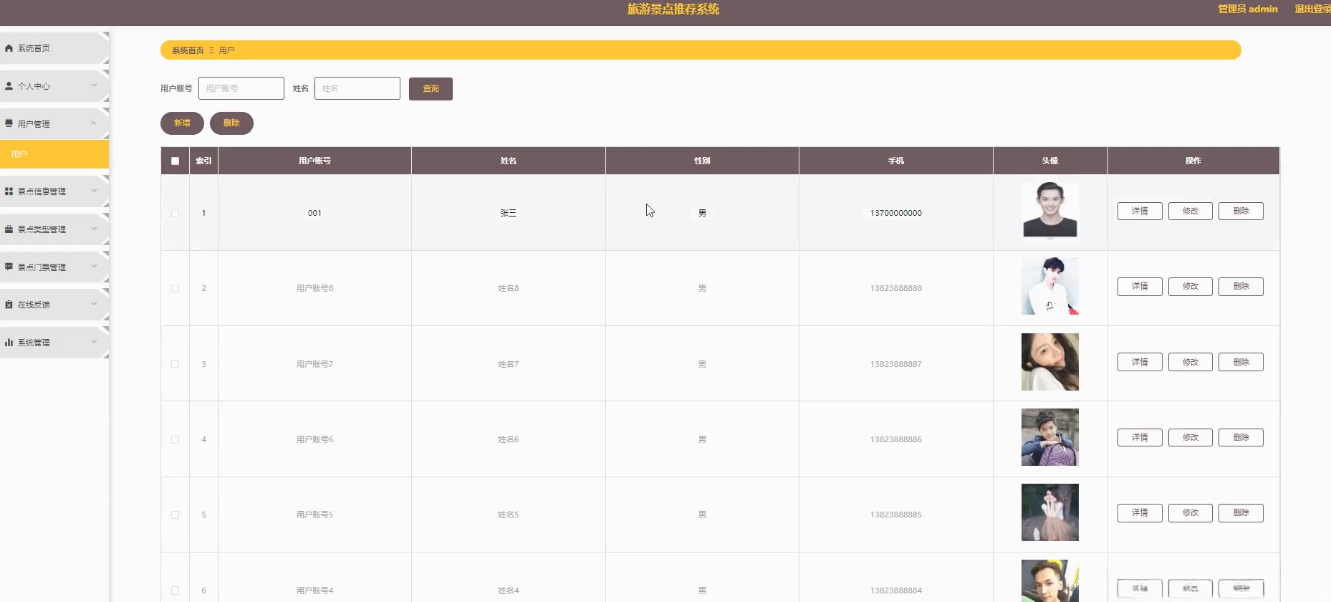
Task: Click the briefcase icon beside 景点类型管理
Action: [9, 229]
